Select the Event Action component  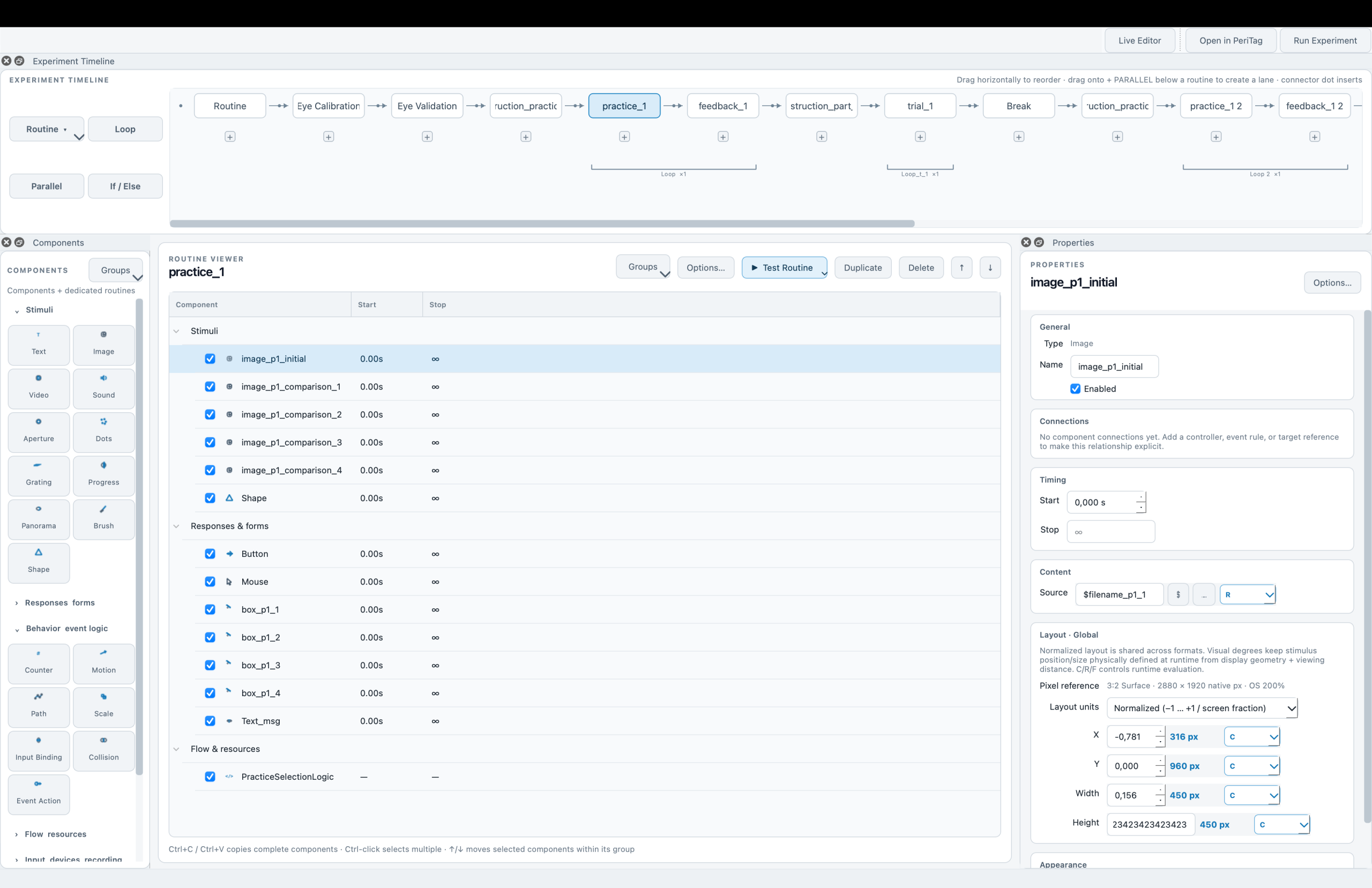pyautogui.click(x=39, y=794)
